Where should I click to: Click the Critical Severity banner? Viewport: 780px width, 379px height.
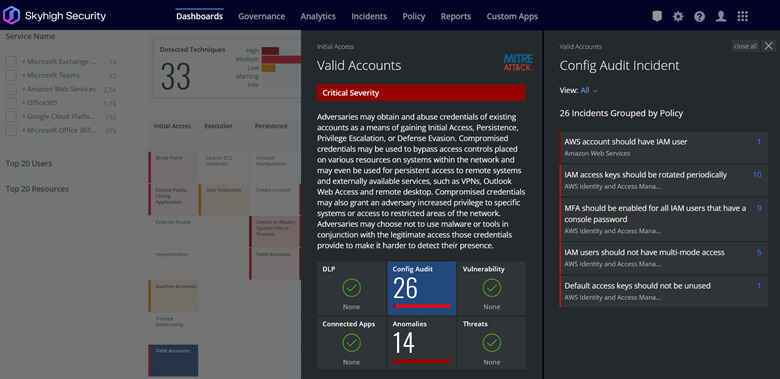(x=421, y=93)
